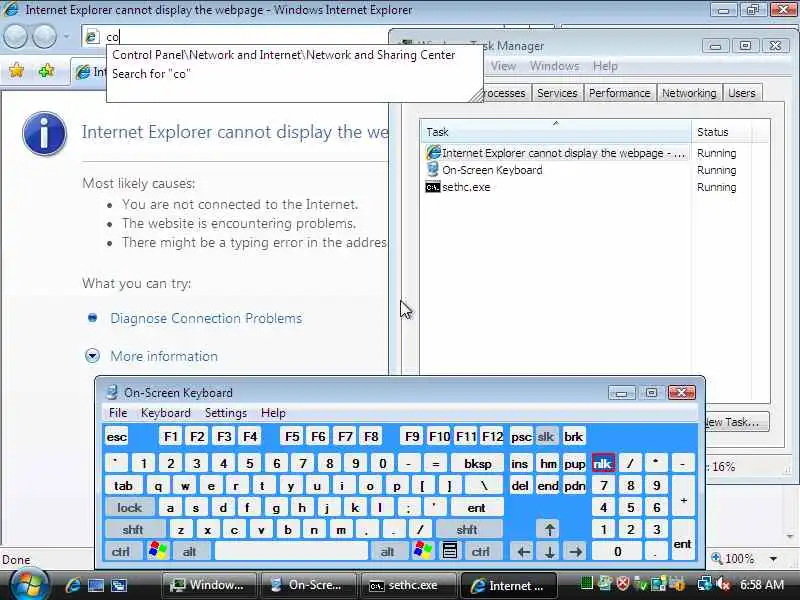Click Switch between windows Quick Launch icon
The height and width of the screenshot is (600, 800).
119,585
